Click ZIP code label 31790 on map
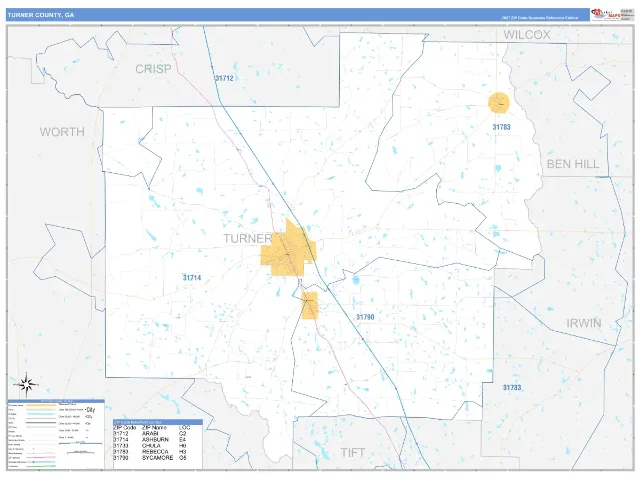 click(x=365, y=317)
